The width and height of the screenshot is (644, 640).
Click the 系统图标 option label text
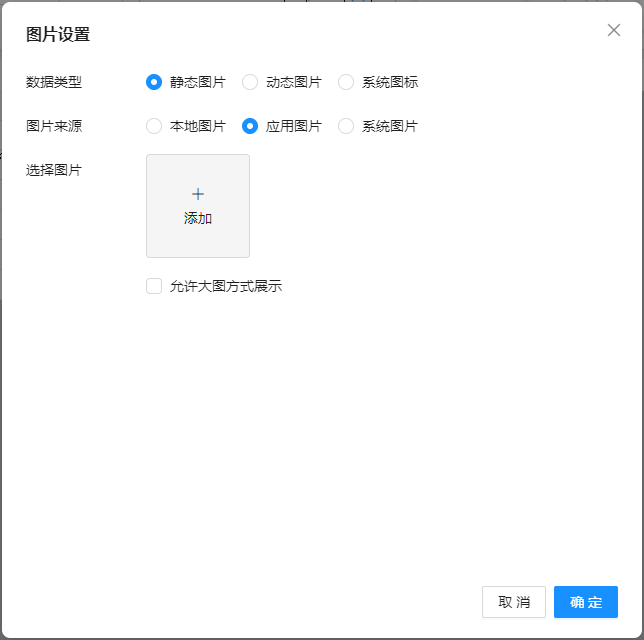(390, 82)
